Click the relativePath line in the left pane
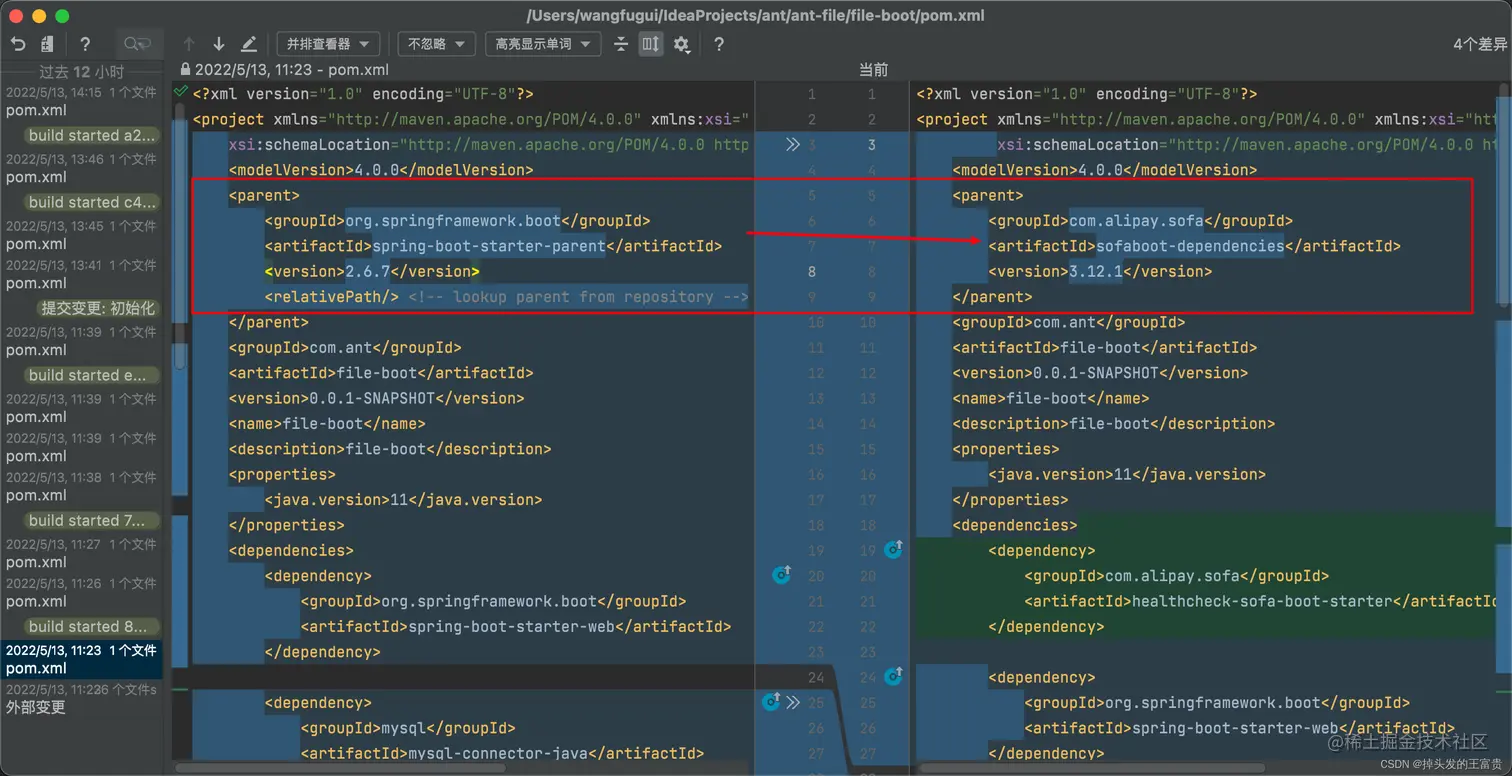 (x=507, y=297)
